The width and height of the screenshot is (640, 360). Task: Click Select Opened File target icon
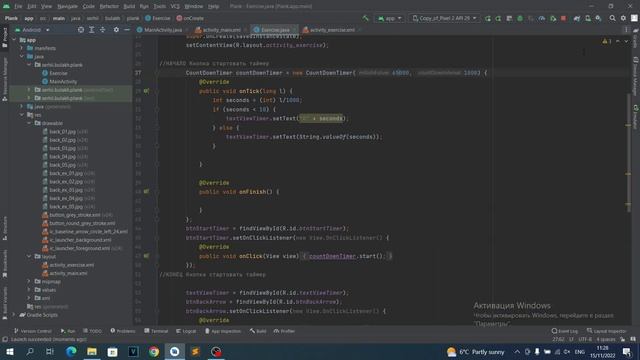[81, 30]
